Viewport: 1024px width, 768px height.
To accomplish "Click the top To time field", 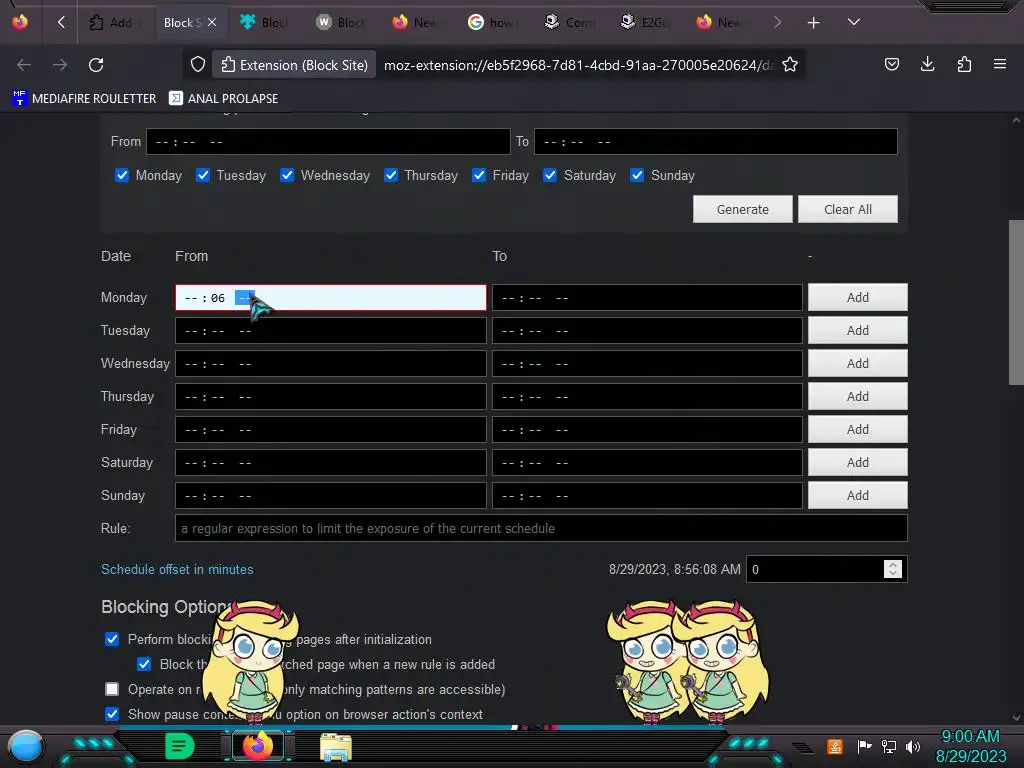I will coord(716,142).
